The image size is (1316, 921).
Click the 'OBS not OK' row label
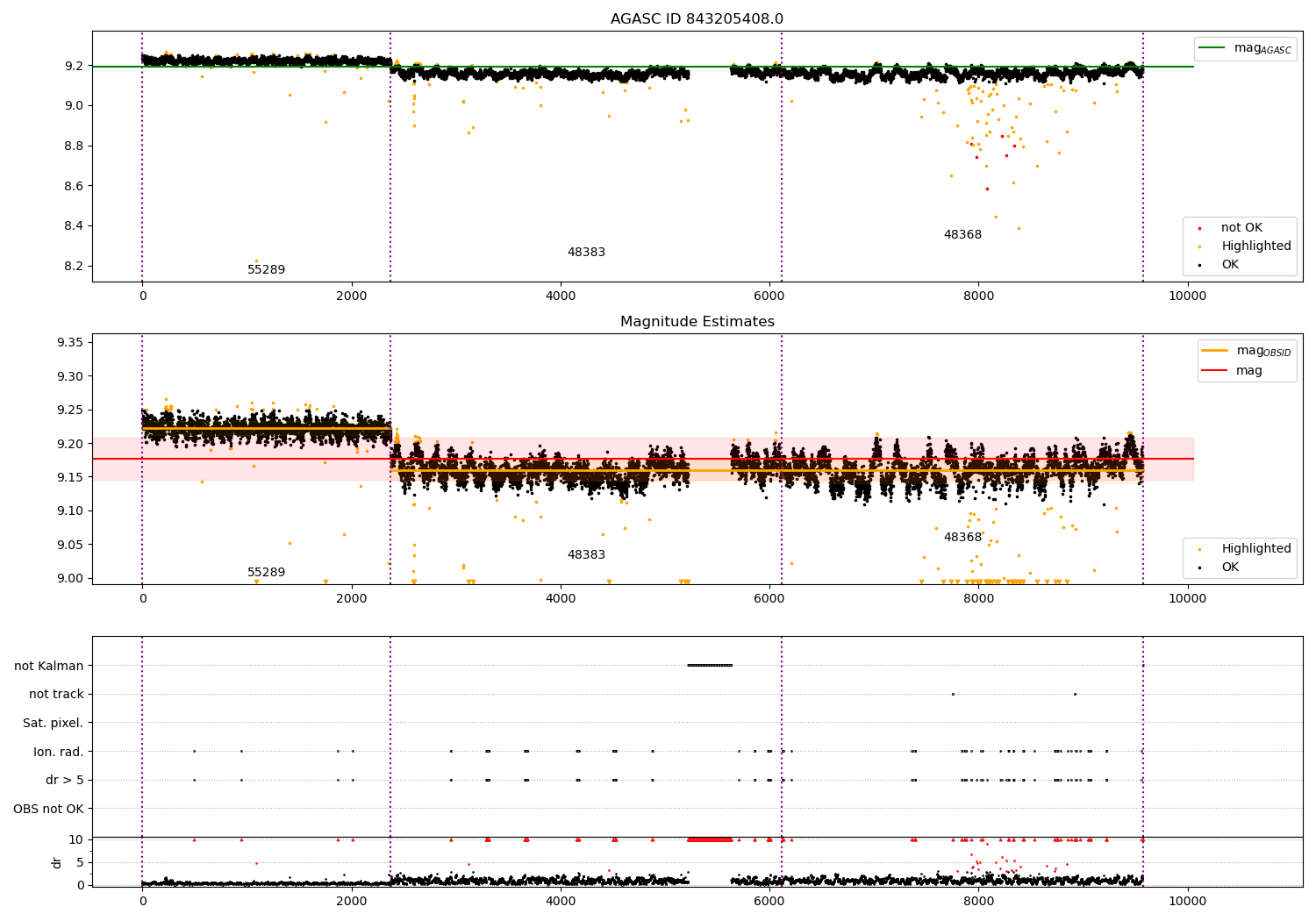coord(48,809)
